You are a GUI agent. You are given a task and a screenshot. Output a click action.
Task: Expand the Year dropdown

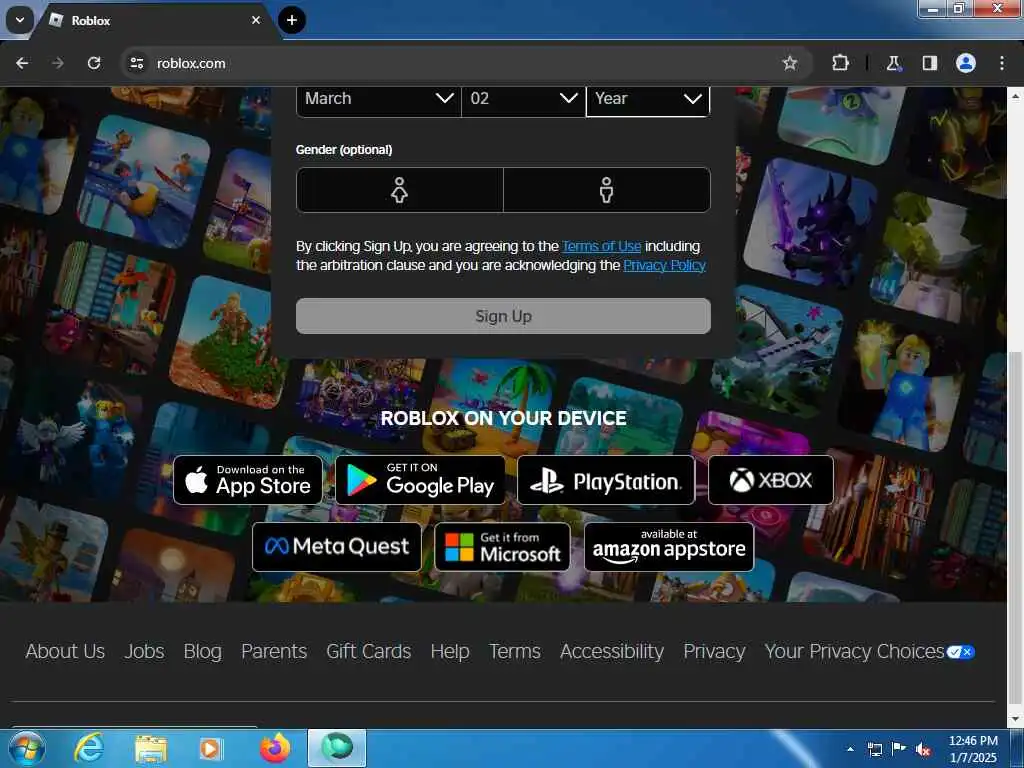(x=648, y=99)
